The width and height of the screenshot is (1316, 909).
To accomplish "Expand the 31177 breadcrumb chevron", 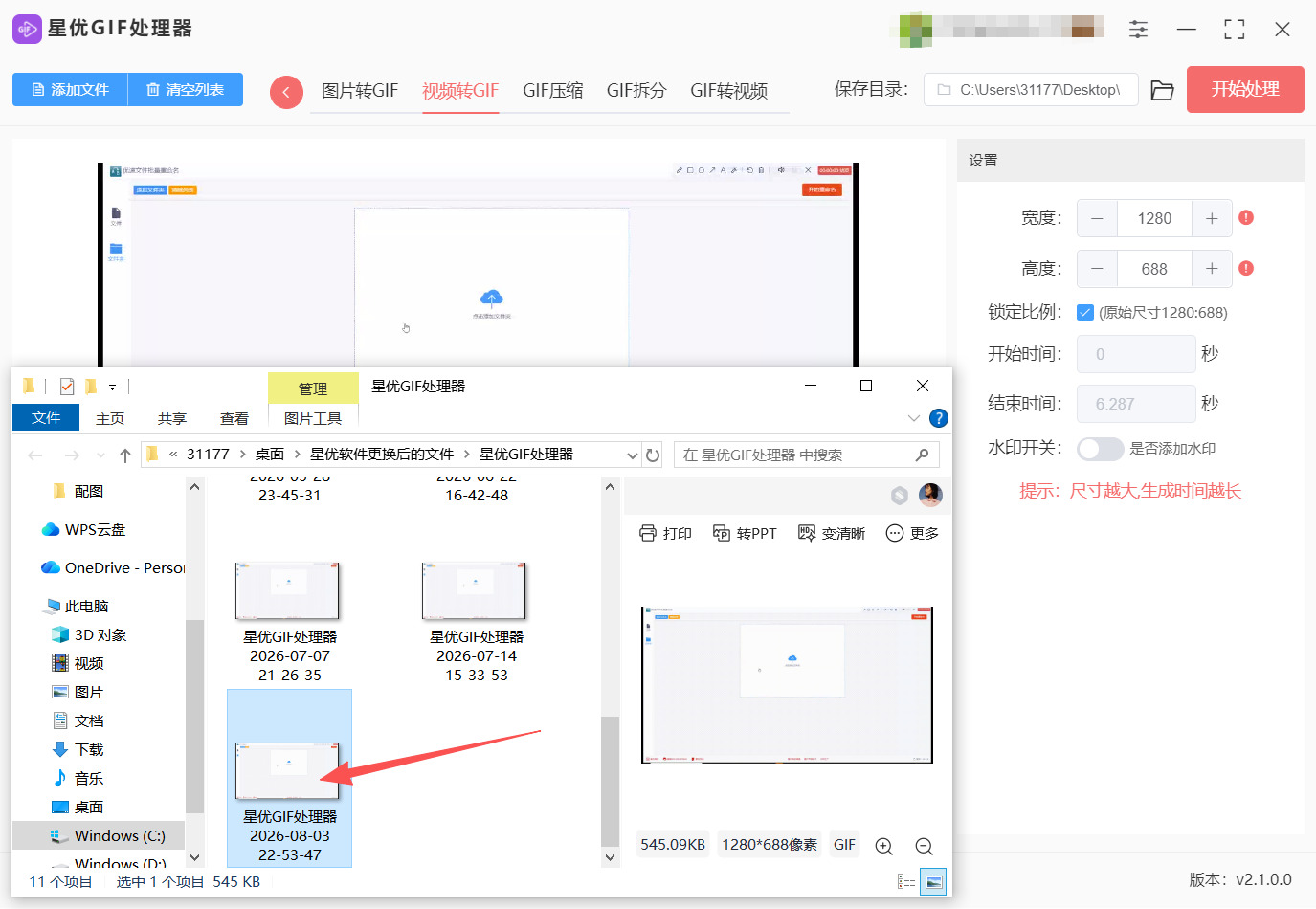I will tap(243, 454).
